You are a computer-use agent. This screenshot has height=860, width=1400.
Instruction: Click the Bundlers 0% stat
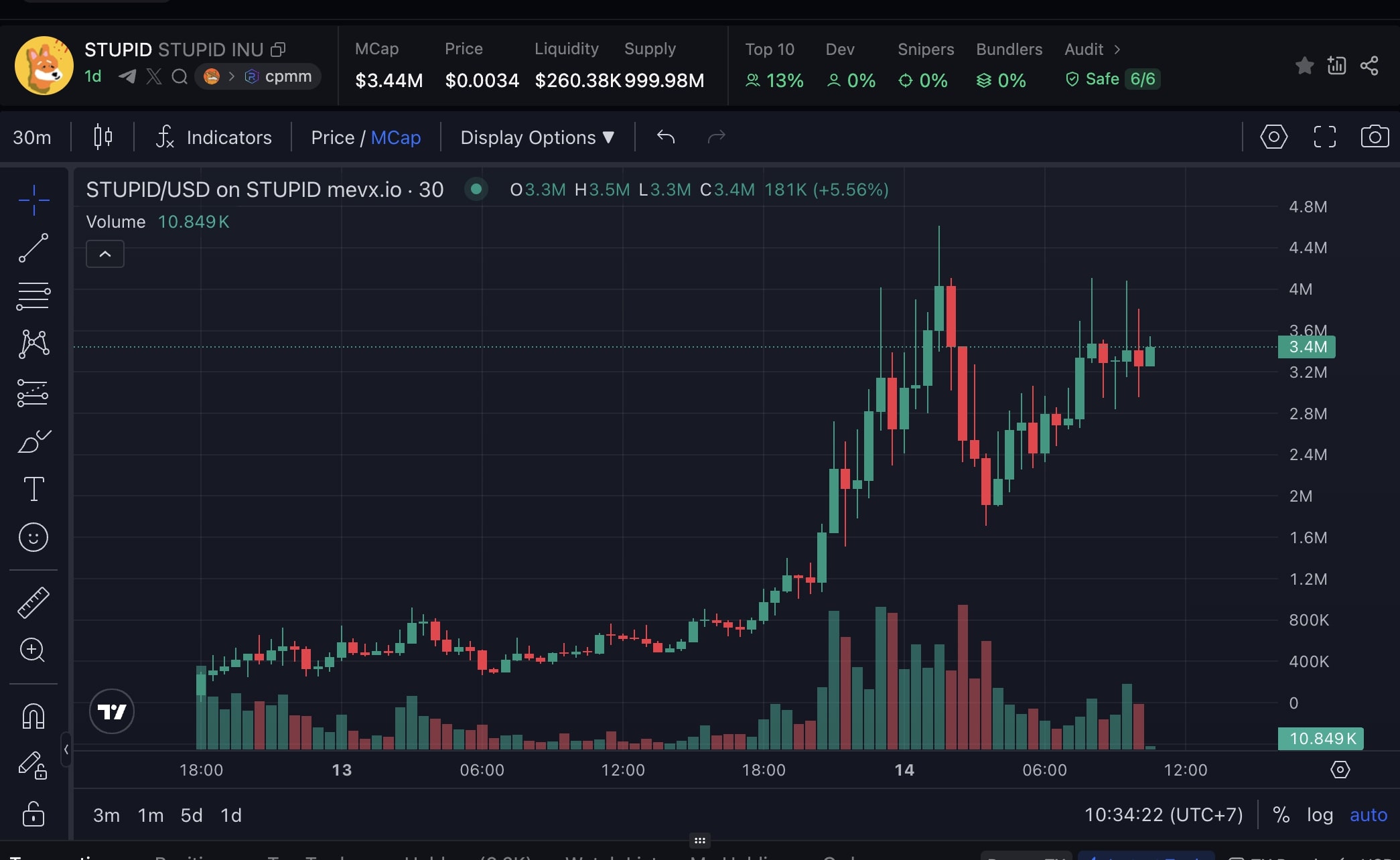1001,80
